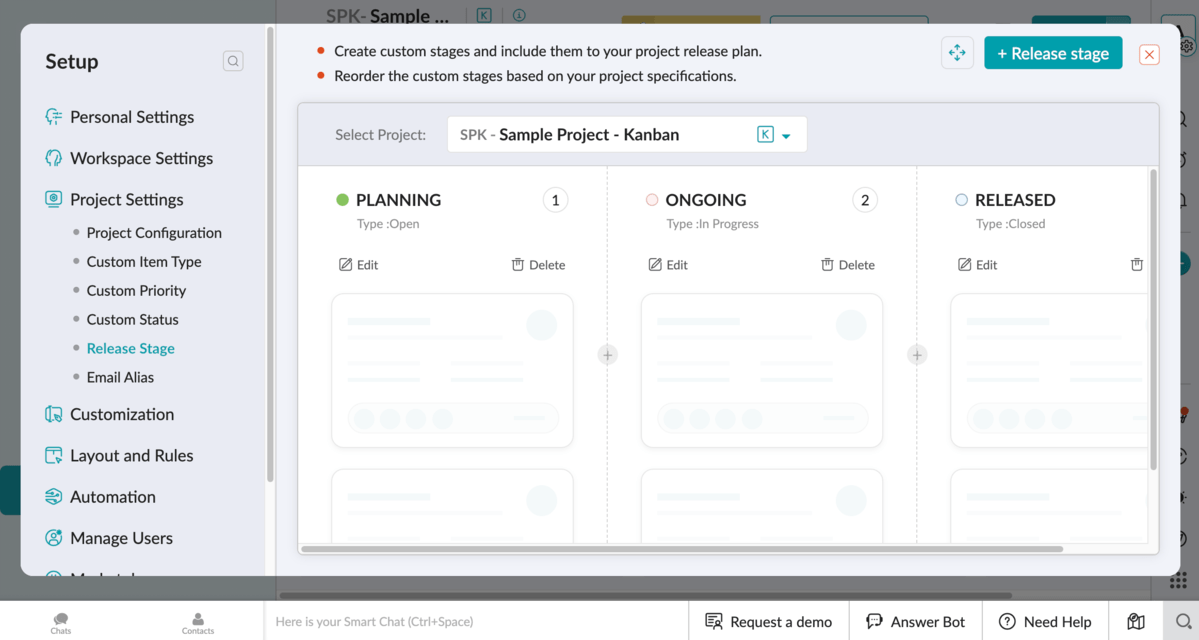Open search in the Setup panel
Image resolution: width=1199 pixels, height=640 pixels.
pyautogui.click(x=232, y=60)
